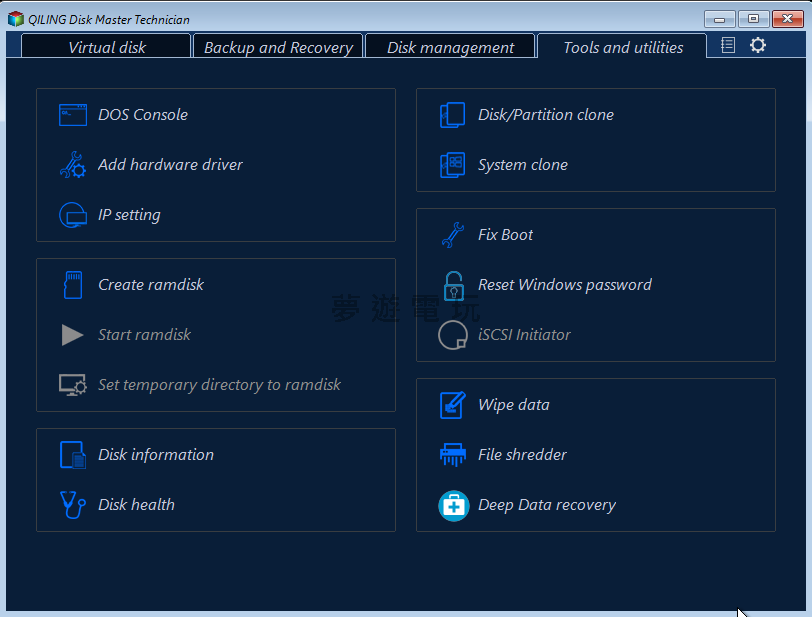Screen dimensions: 812x617
Task: Switch to the Virtual disk tab
Action: coord(106,47)
